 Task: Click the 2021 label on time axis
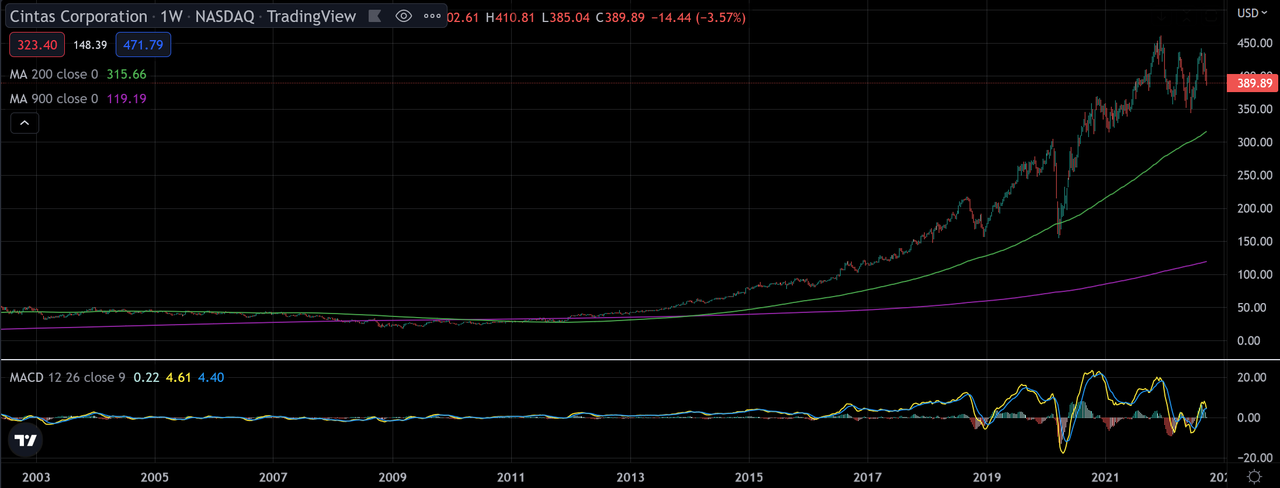pyautogui.click(x=1105, y=478)
